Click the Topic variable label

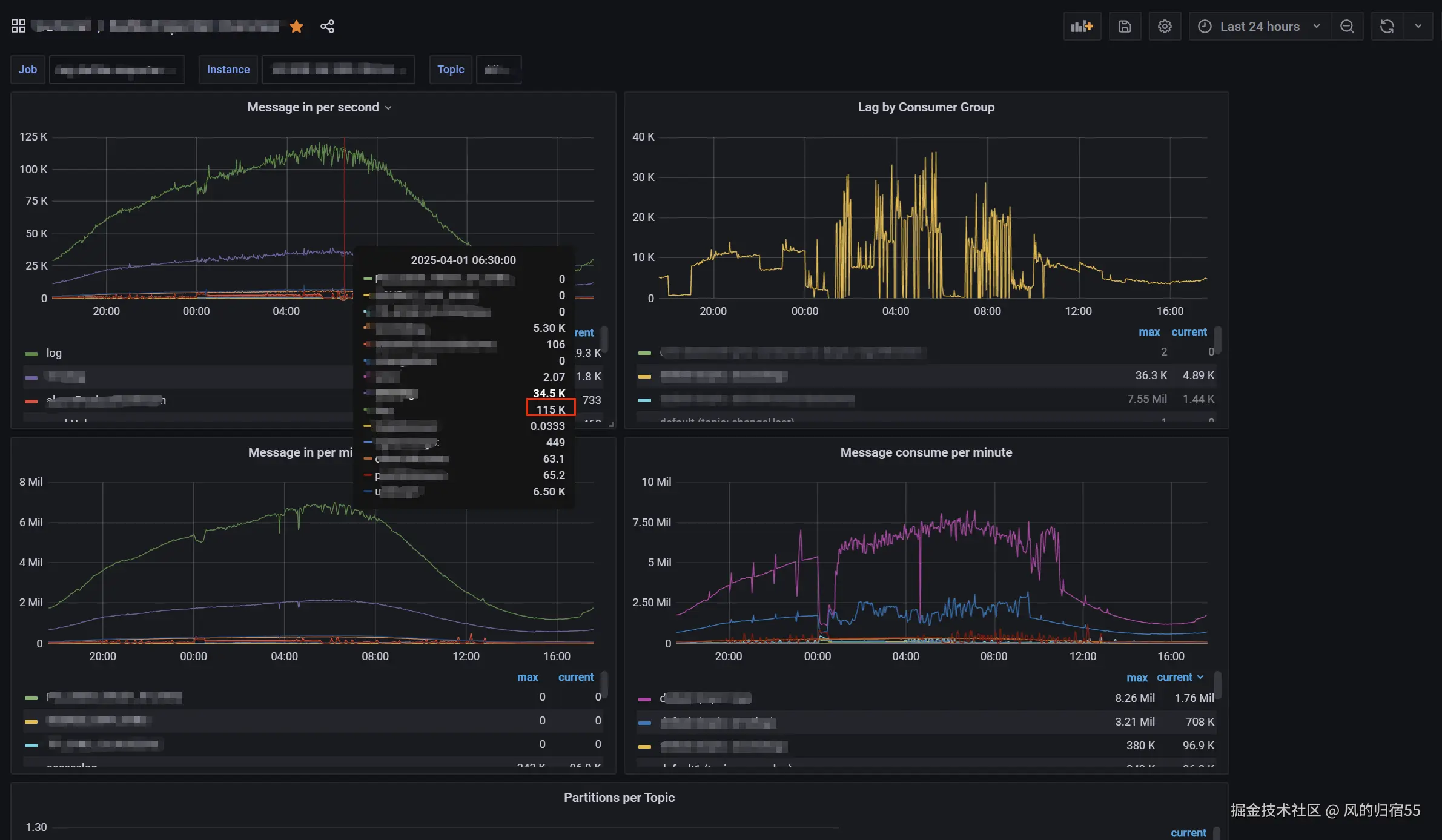tap(451, 70)
